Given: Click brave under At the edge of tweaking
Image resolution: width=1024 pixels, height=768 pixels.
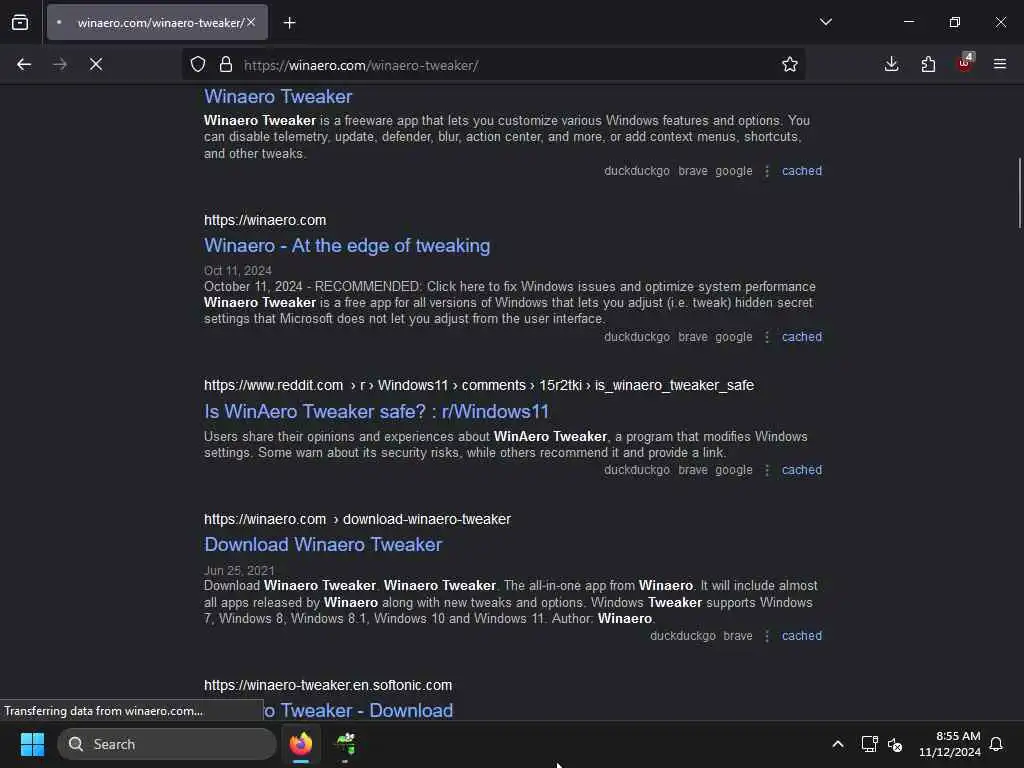Looking at the screenshot, I should (693, 337).
